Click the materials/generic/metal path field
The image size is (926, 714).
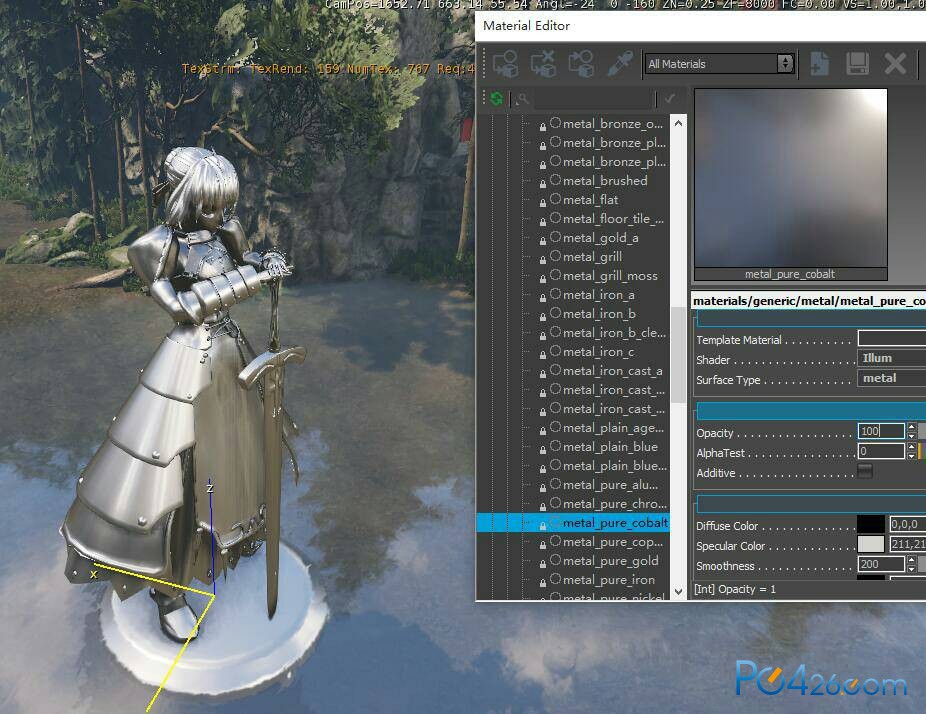(x=808, y=301)
